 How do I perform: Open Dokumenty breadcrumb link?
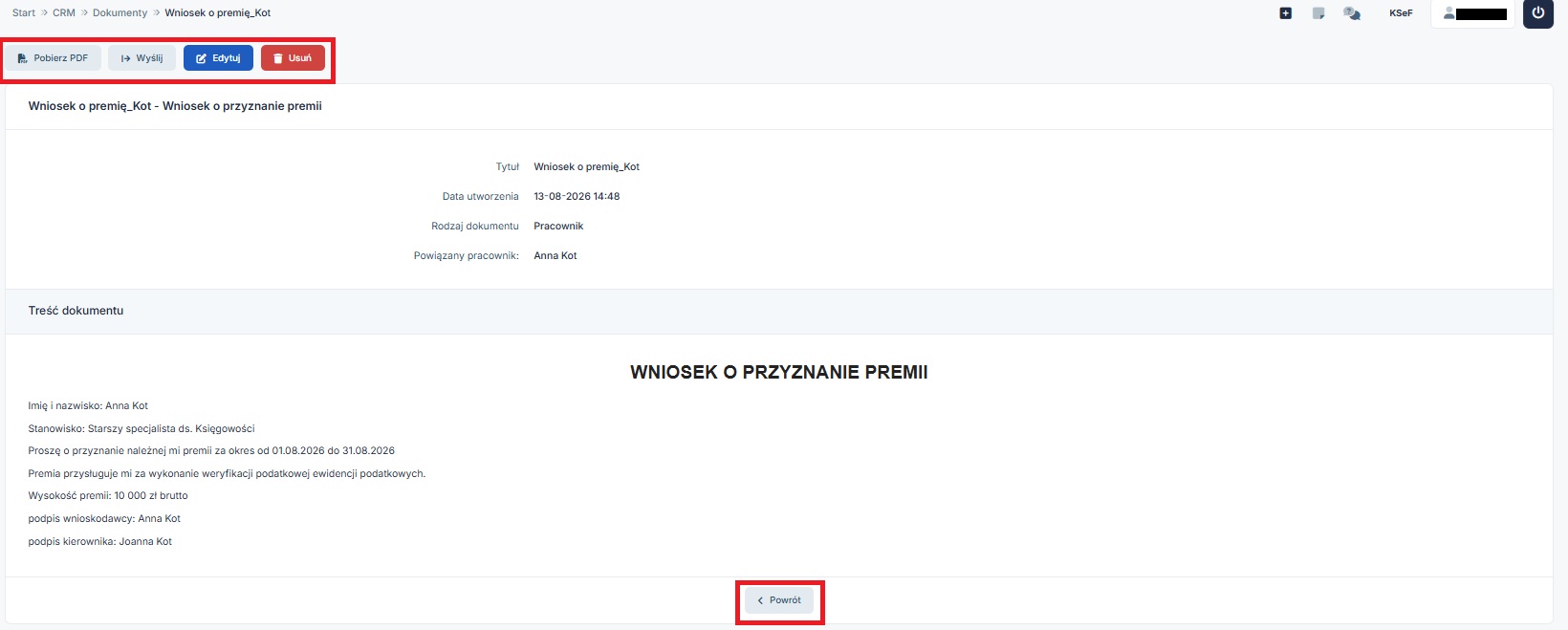click(120, 12)
